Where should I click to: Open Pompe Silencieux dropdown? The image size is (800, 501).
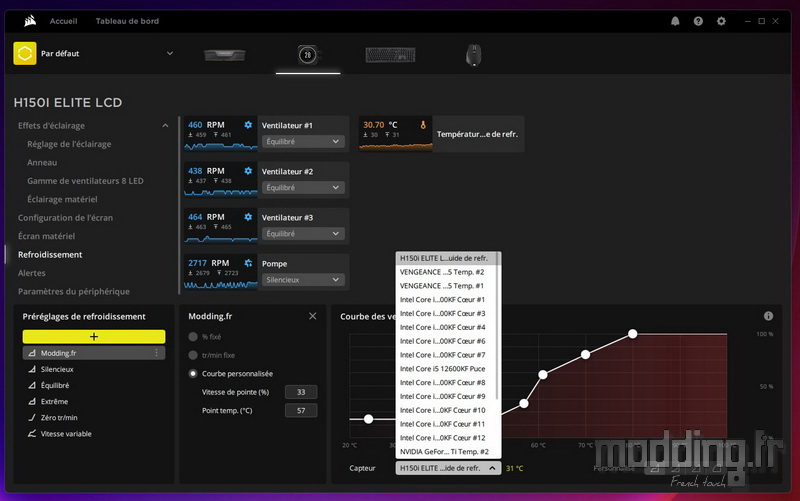pyautogui.click(x=303, y=280)
